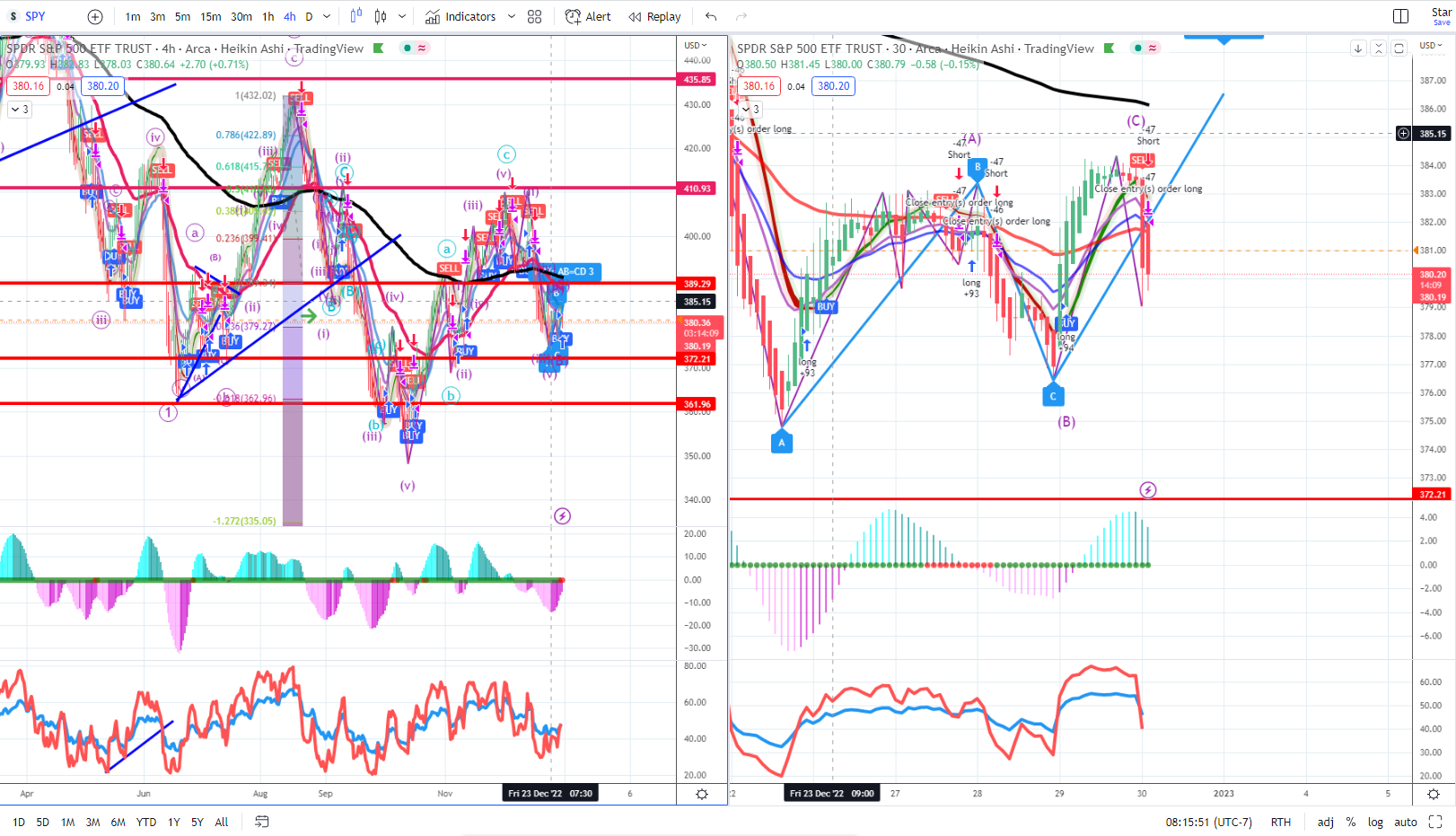
Task: Select the 1M date range
Action: pos(68,822)
